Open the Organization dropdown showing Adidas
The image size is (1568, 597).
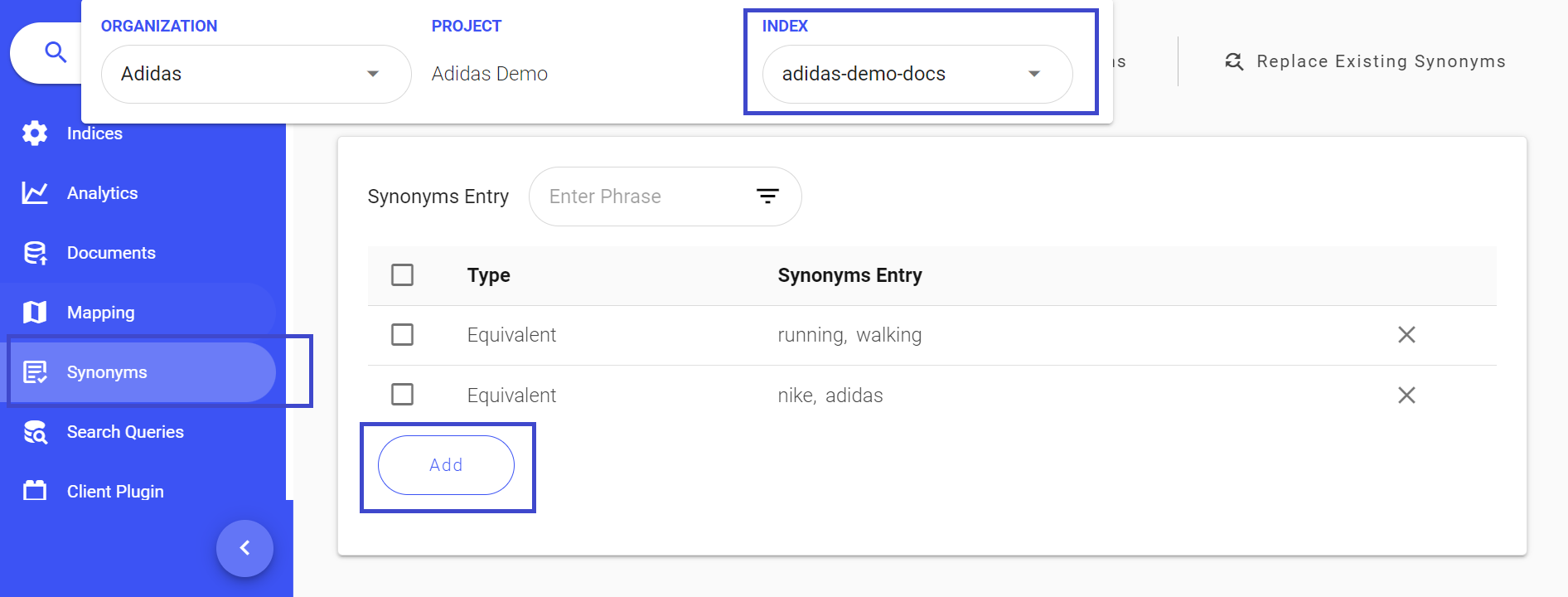256,74
